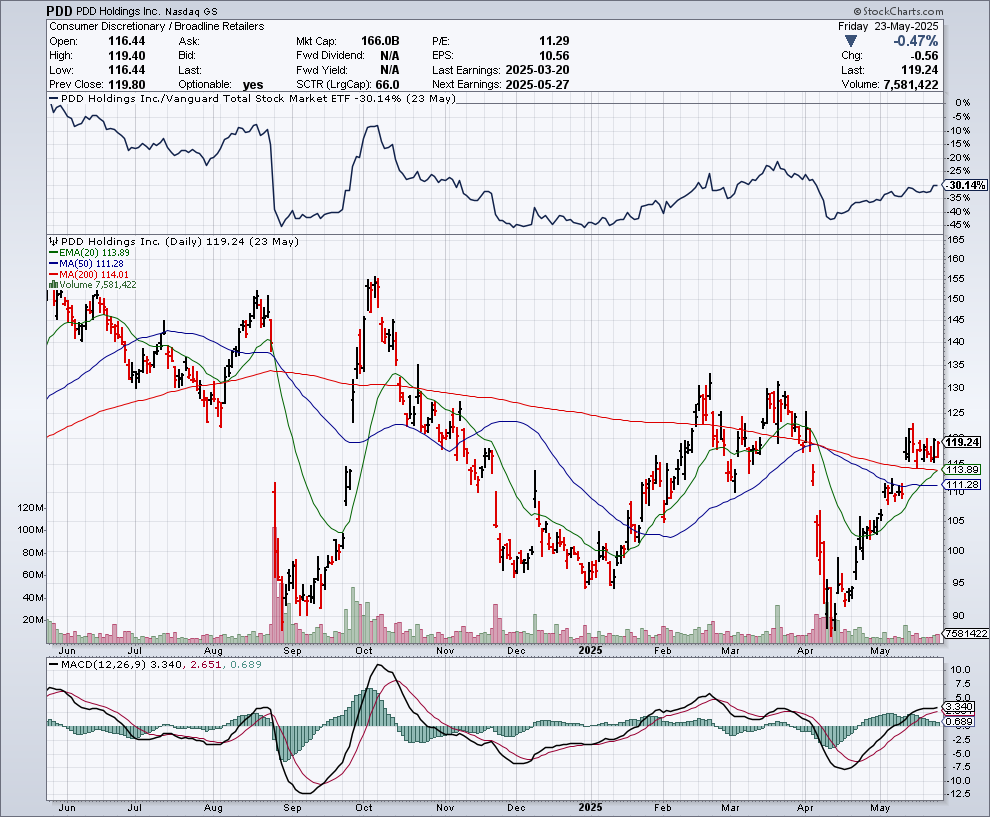Screen dimensions: 990x817
Task: Select the Prev Close value 119.80
Action: (126, 85)
